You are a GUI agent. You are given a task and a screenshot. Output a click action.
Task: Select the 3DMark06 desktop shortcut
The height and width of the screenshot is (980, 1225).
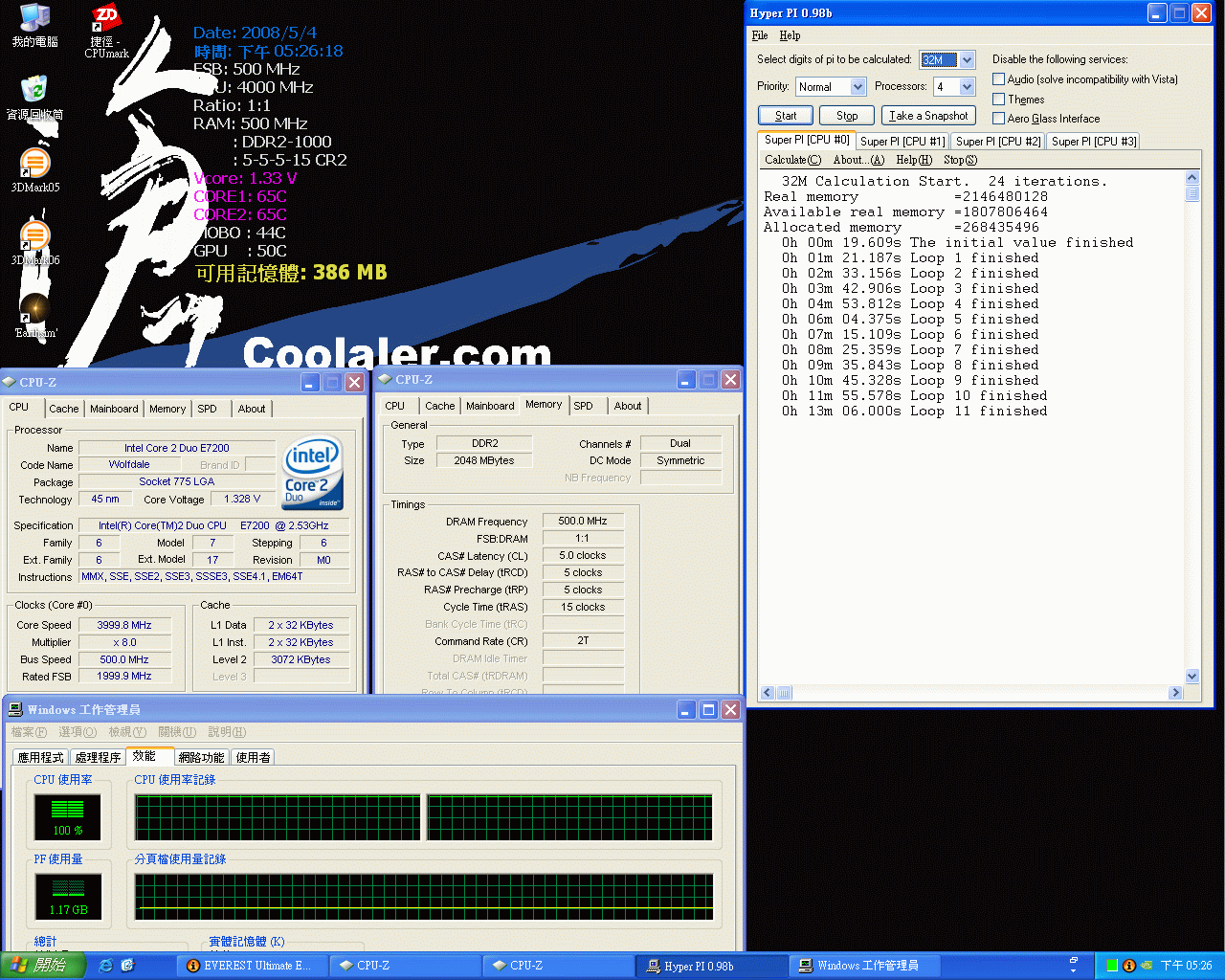(x=34, y=243)
